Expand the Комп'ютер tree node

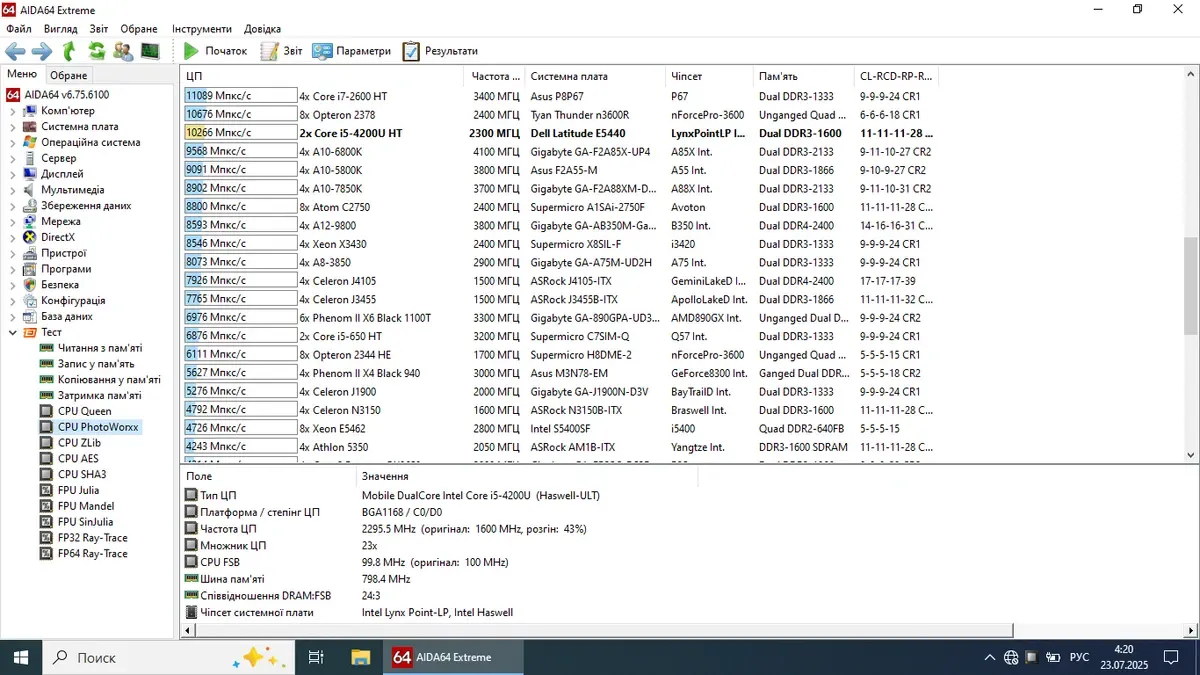click(12, 111)
